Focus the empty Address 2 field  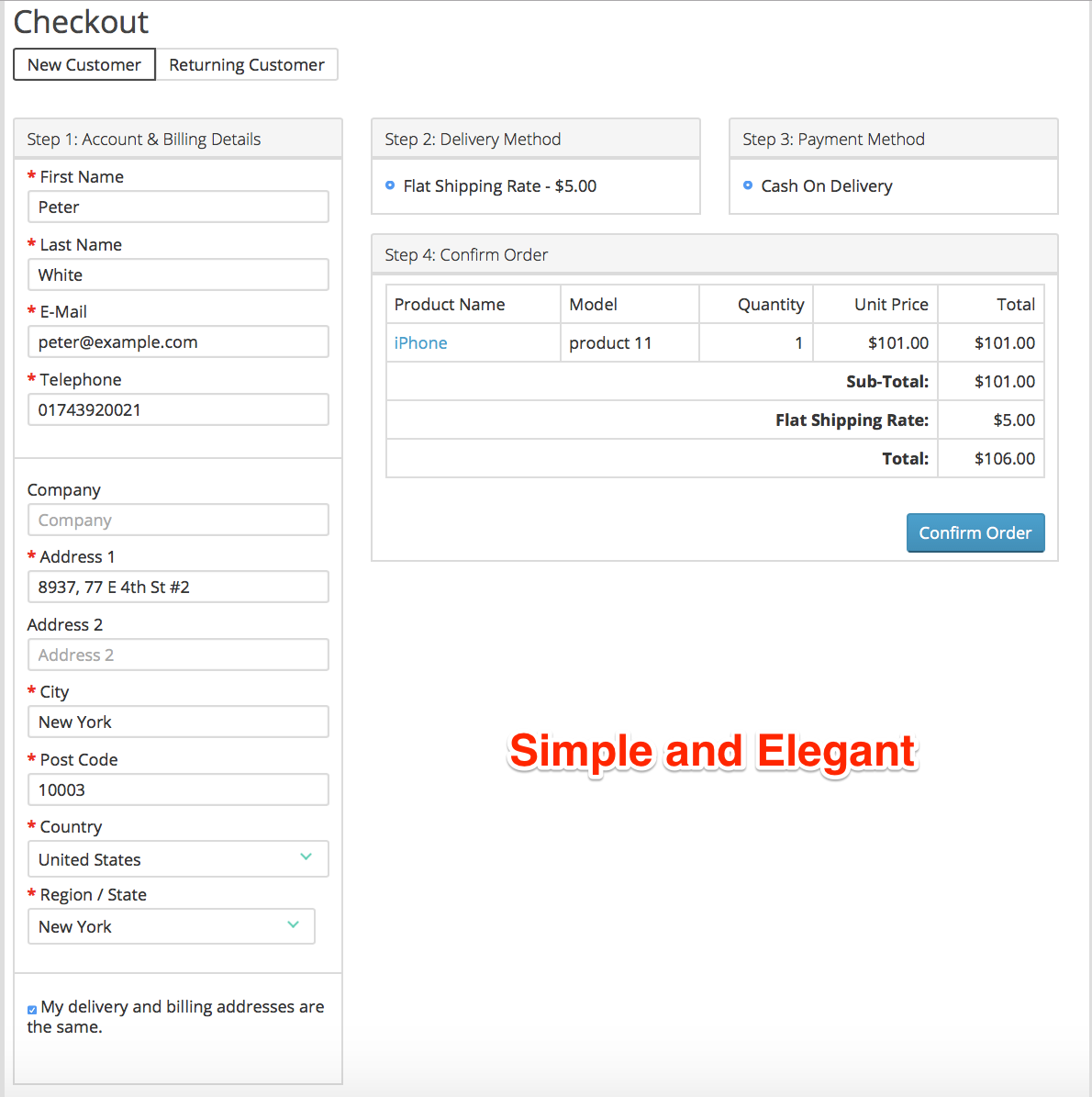(178, 655)
